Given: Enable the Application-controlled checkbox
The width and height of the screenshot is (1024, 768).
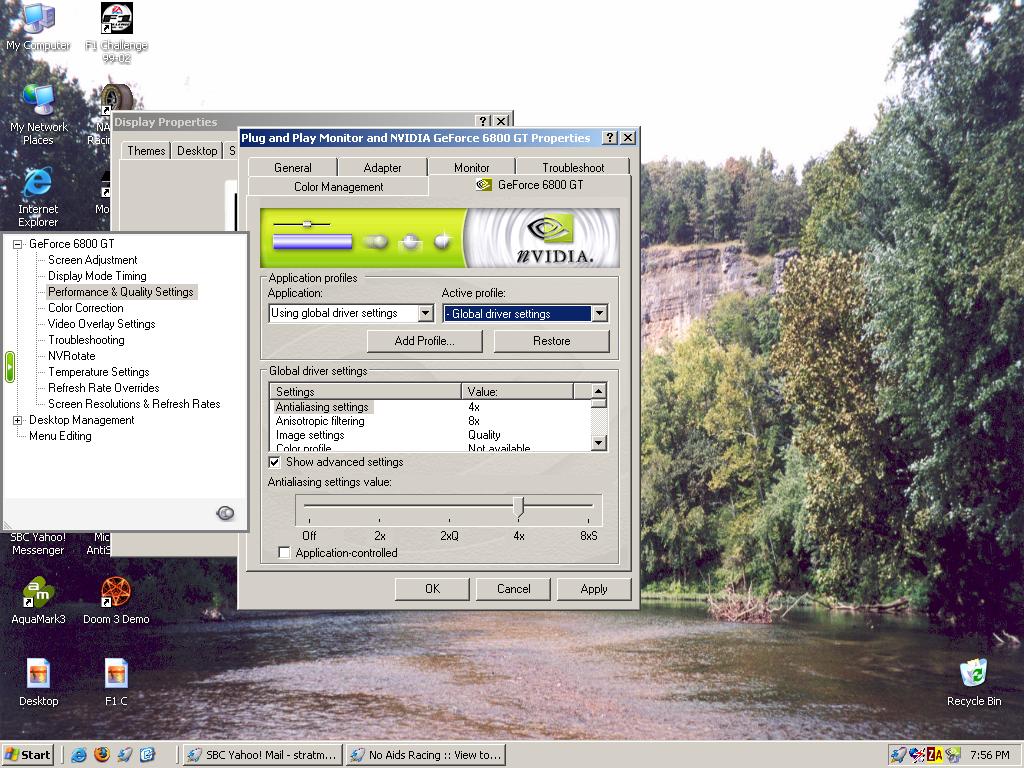Looking at the screenshot, I should coord(285,553).
